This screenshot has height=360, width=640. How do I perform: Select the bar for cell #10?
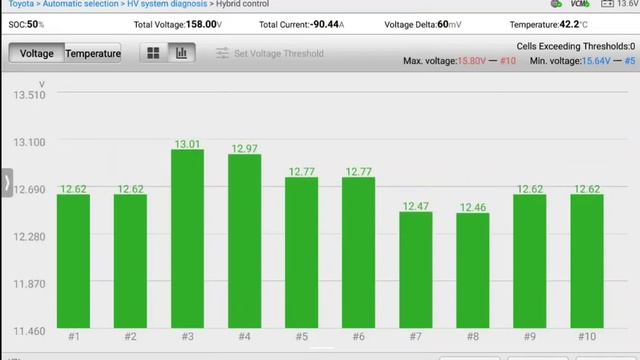pyautogui.click(x=587, y=261)
